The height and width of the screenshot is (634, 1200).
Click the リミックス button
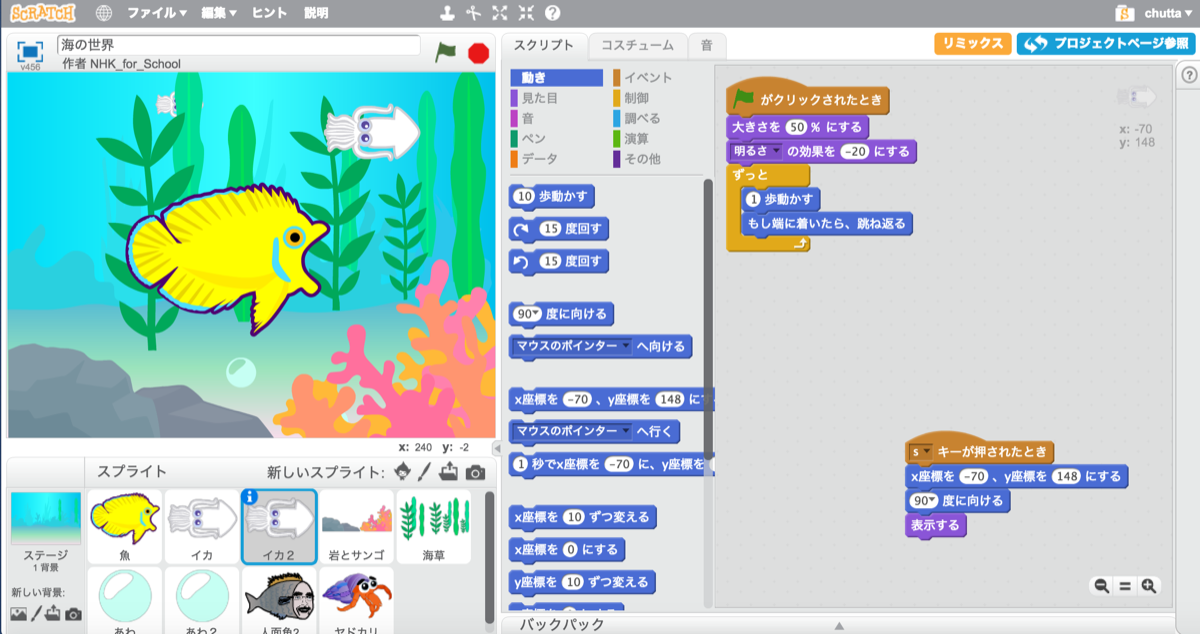coord(972,44)
